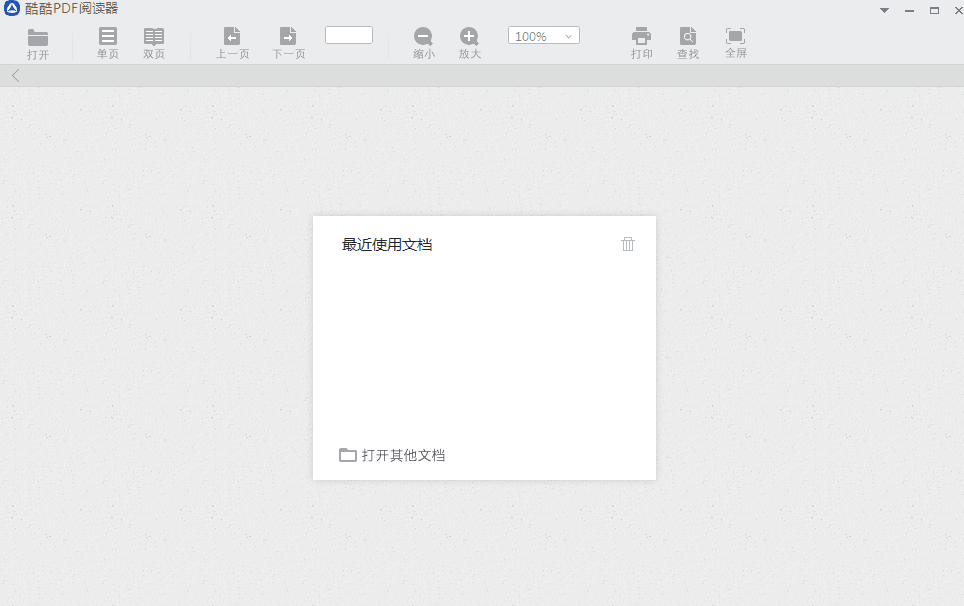964x606 pixels.
Task: Open the zoom percentage dropdown
Action: click(x=568, y=34)
